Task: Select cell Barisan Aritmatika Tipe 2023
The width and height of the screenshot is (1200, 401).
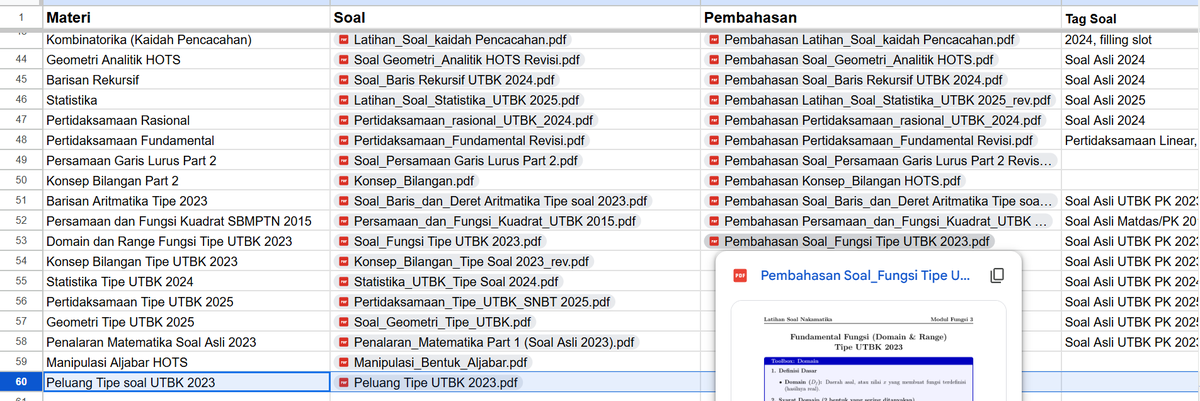Action: [x=185, y=201]
